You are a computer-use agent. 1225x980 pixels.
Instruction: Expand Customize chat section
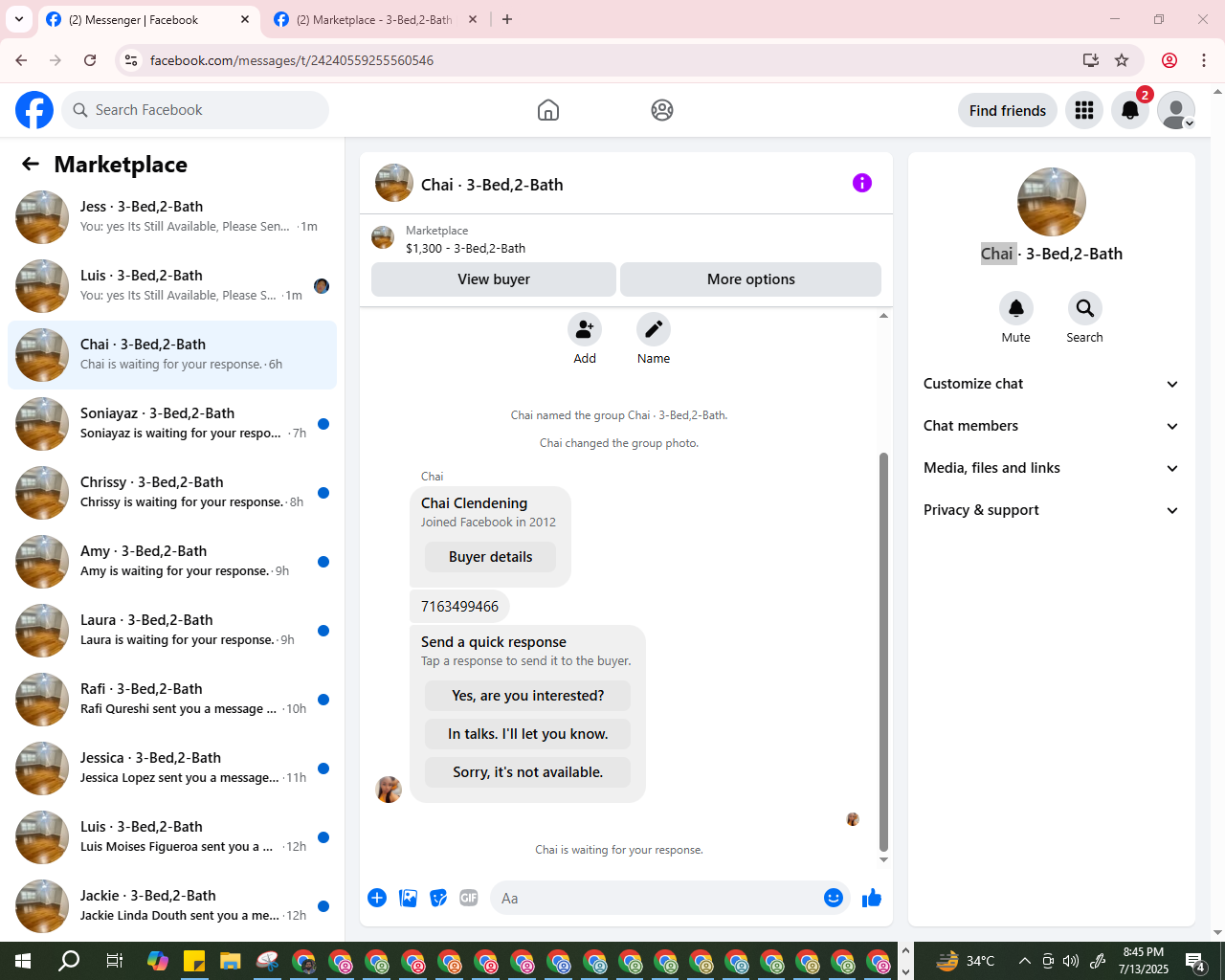[1051, 384]
